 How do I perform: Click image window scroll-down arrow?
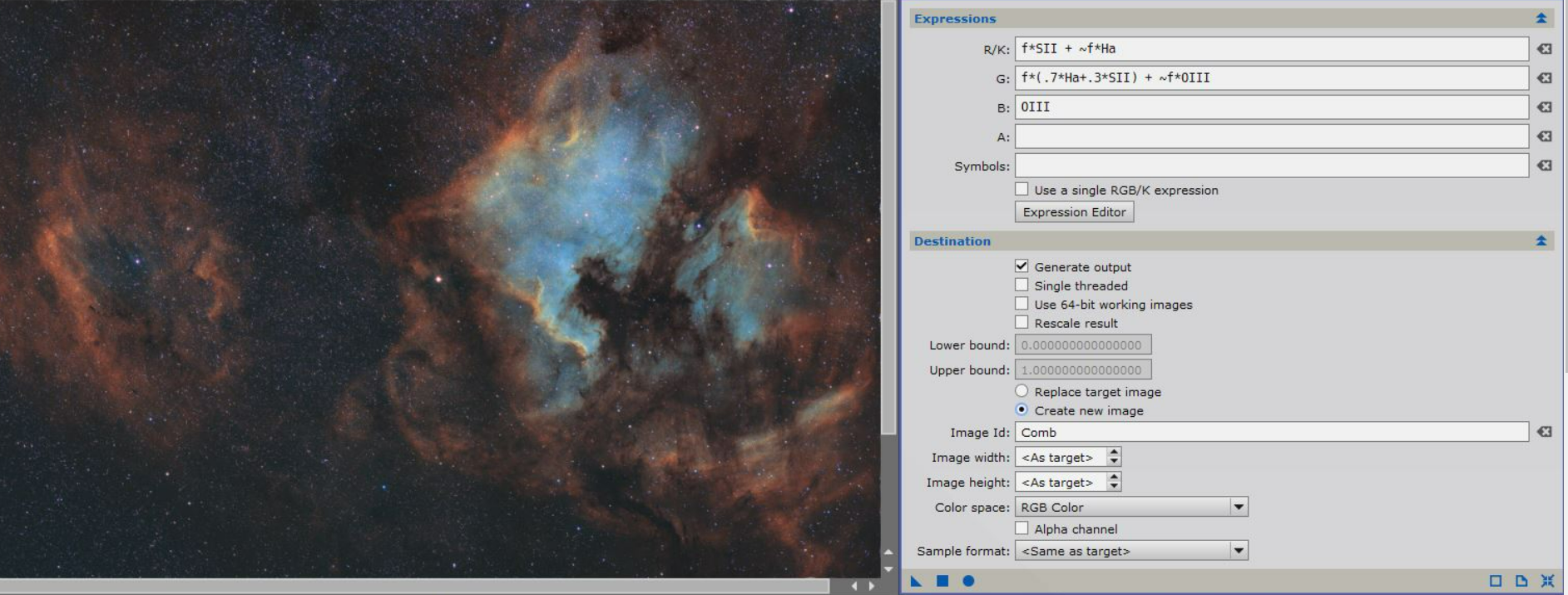888,569
